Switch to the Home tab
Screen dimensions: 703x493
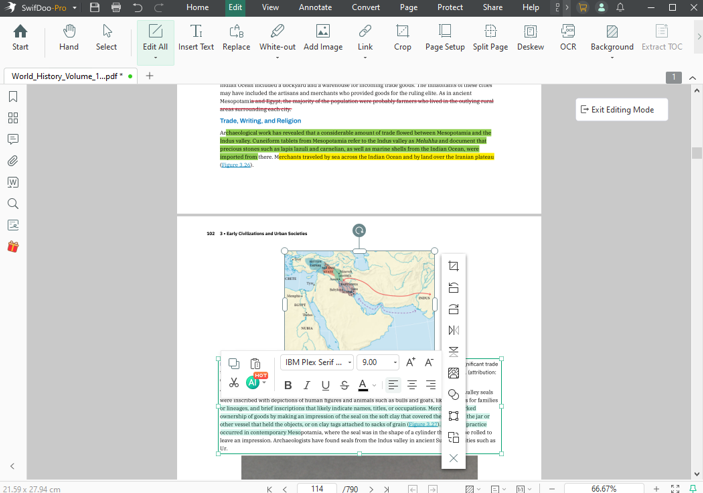pos(197,8)
